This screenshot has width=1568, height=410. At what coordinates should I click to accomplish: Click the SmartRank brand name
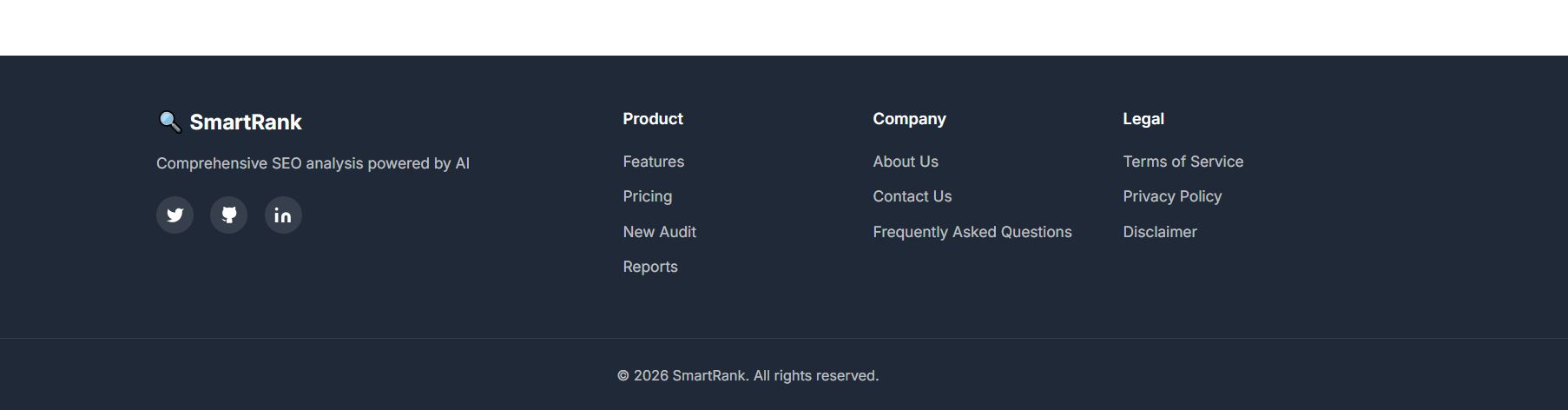click(246, 122)
